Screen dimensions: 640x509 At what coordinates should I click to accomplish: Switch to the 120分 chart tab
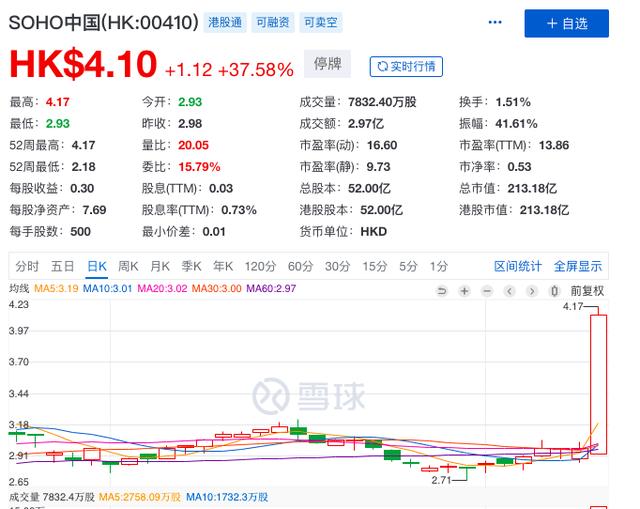click(260, 267)
